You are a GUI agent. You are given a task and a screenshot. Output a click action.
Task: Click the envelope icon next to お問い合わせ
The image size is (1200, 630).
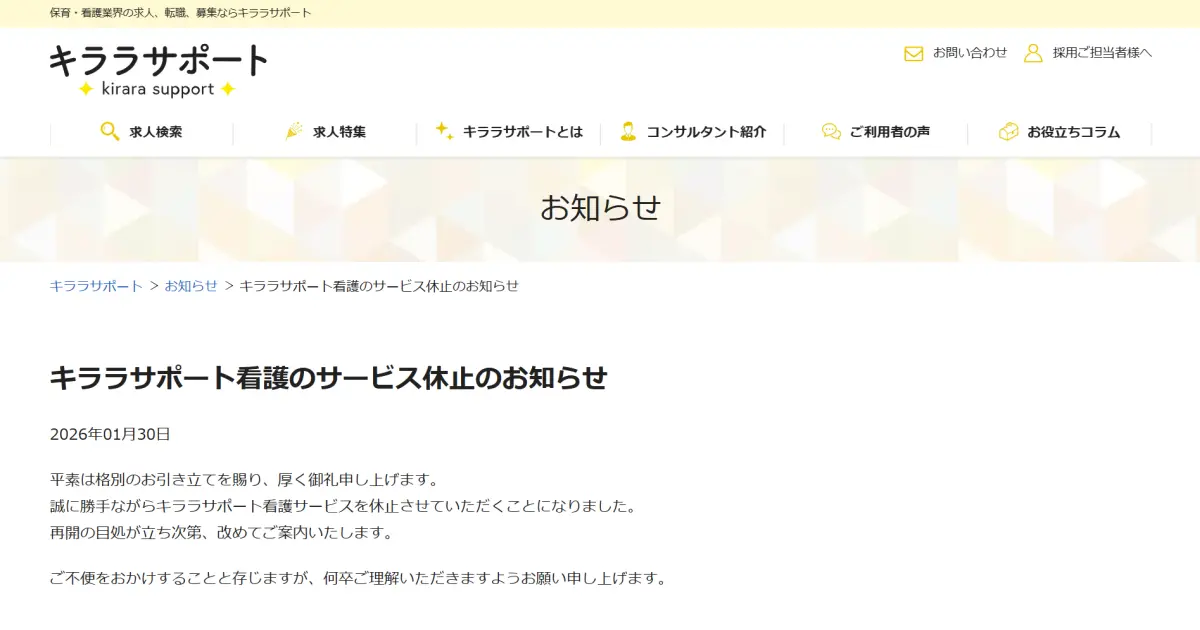tap(912, 53)
